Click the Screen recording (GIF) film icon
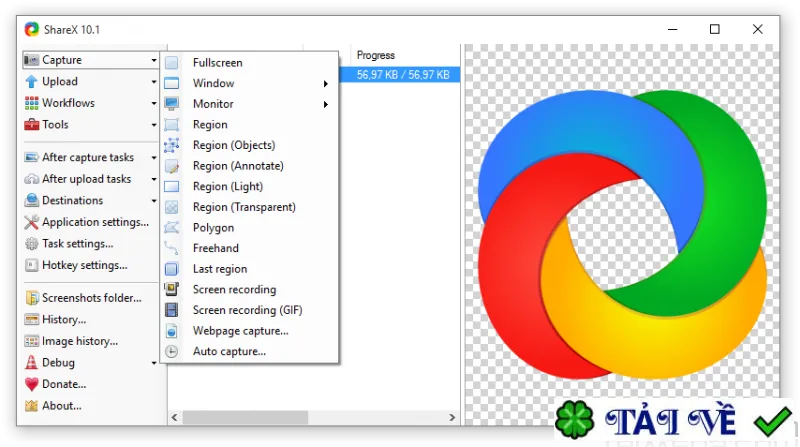The height and width of the screenshot is (447, 800). (172, 310)
